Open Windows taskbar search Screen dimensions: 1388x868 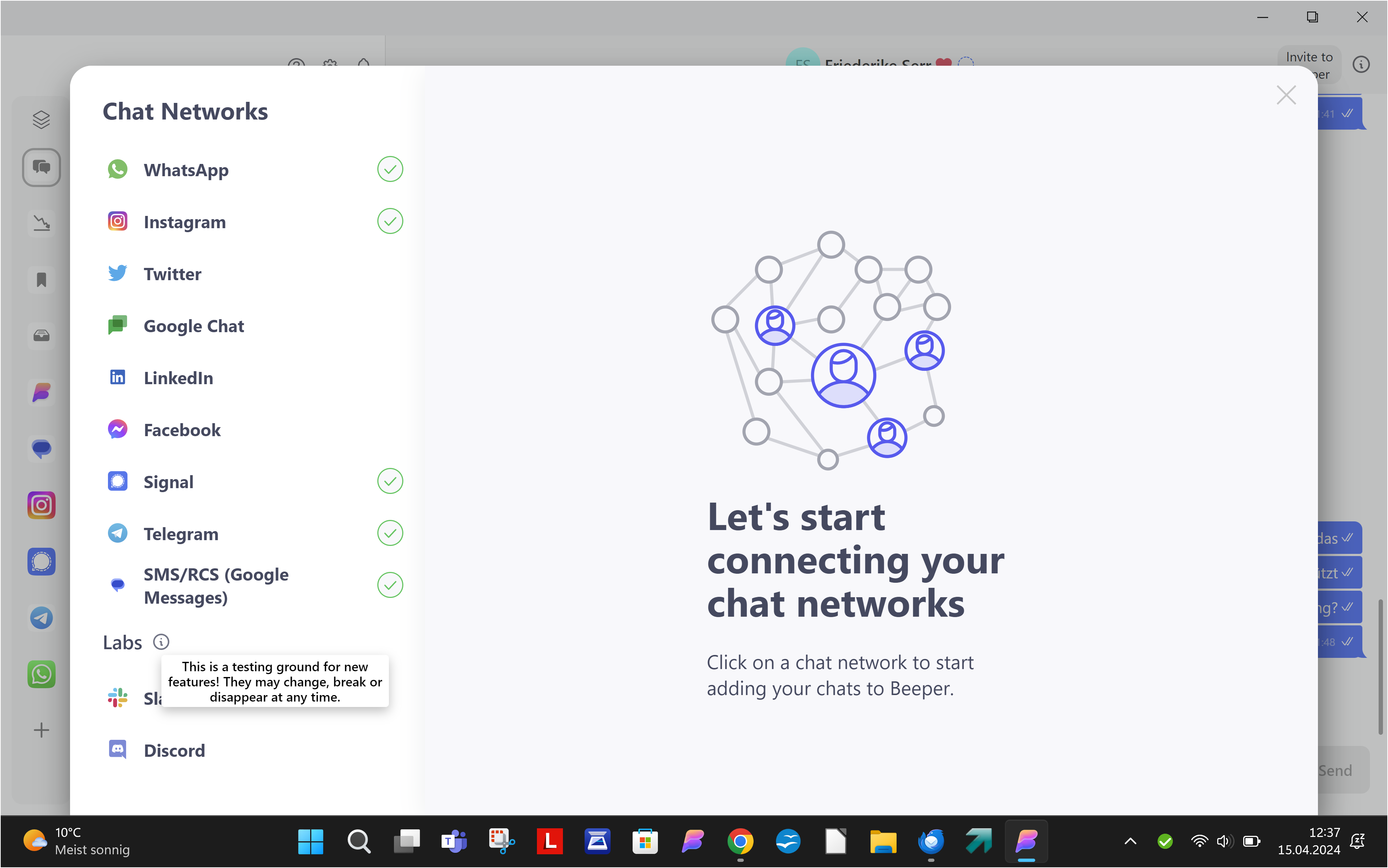(359, 842)
